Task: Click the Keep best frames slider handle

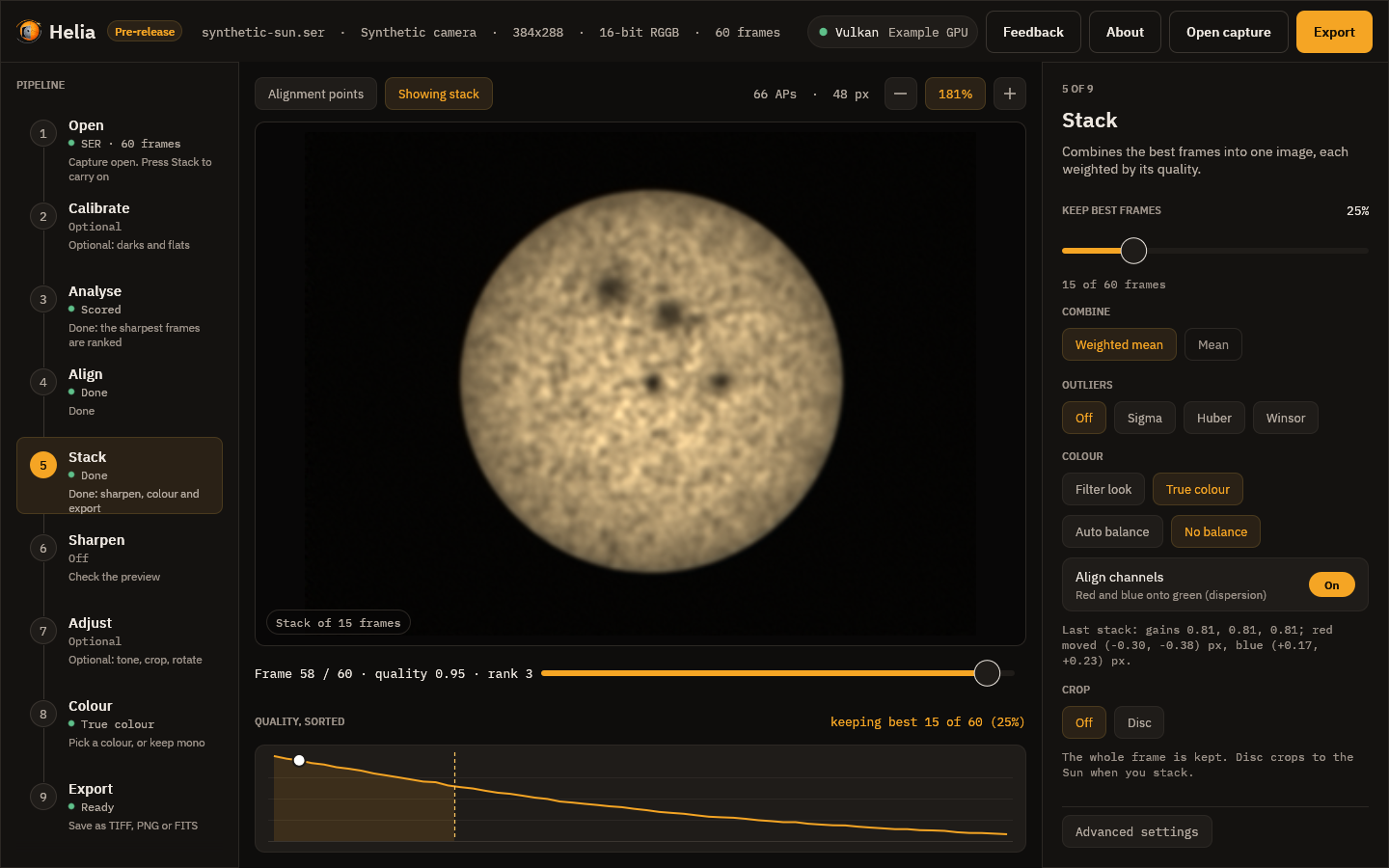Action: click(x=1133, y=251)
